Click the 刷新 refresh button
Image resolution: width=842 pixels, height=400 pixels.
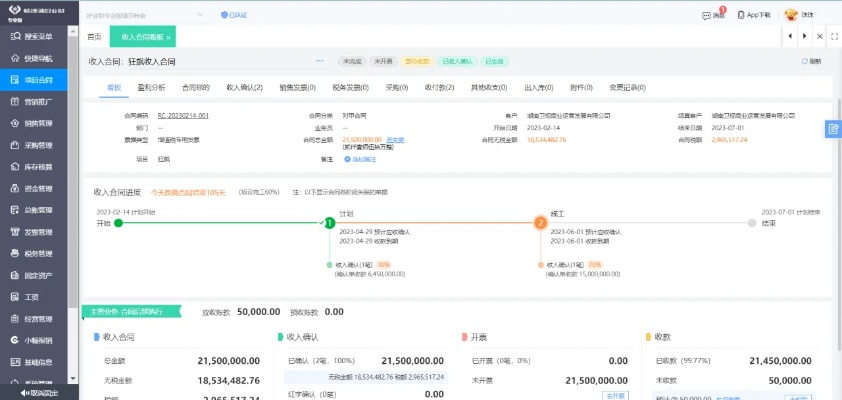tap(811, 62)
